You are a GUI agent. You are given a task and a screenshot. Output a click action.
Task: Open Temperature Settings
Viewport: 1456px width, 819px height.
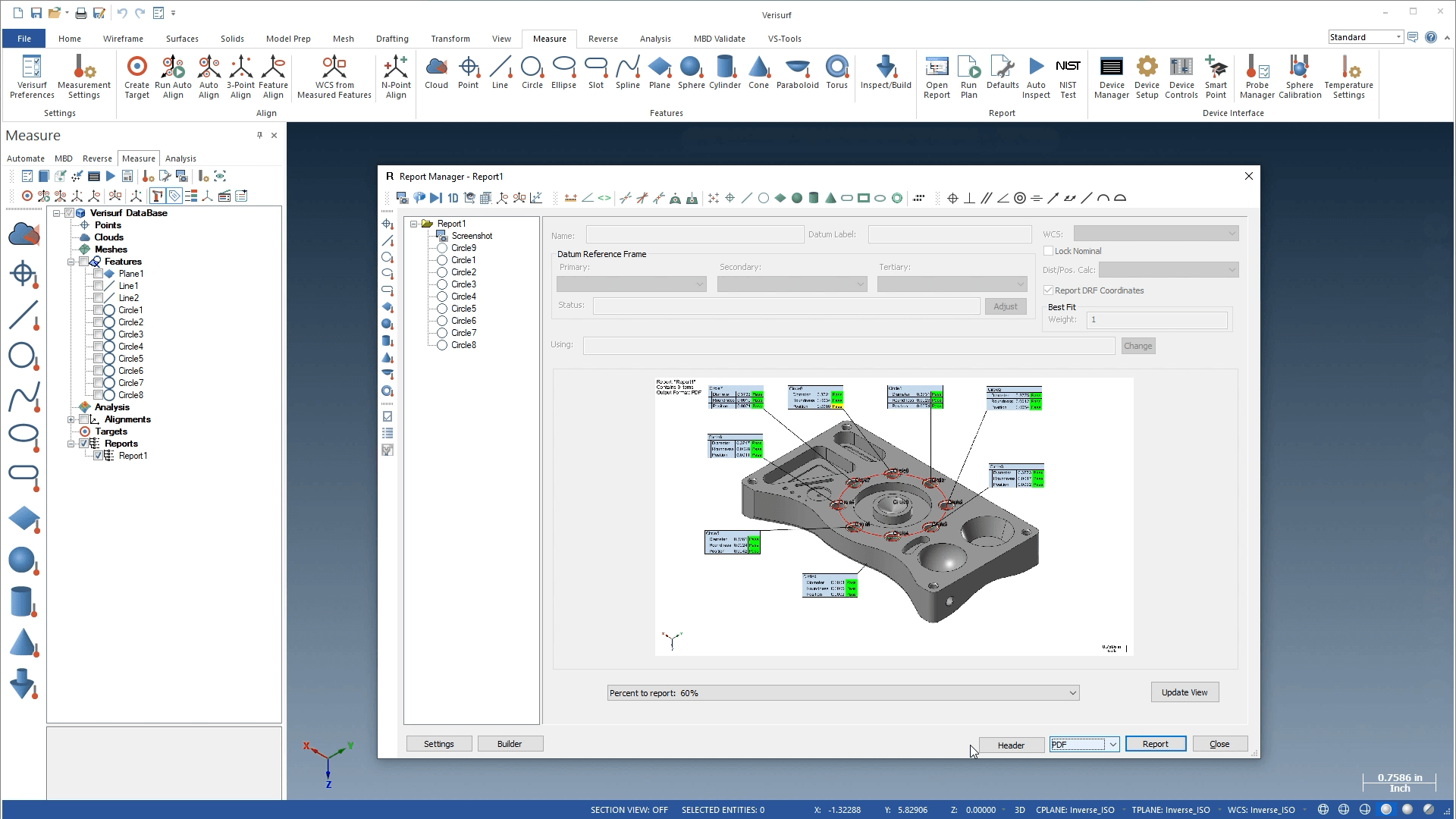(1348, 77)
